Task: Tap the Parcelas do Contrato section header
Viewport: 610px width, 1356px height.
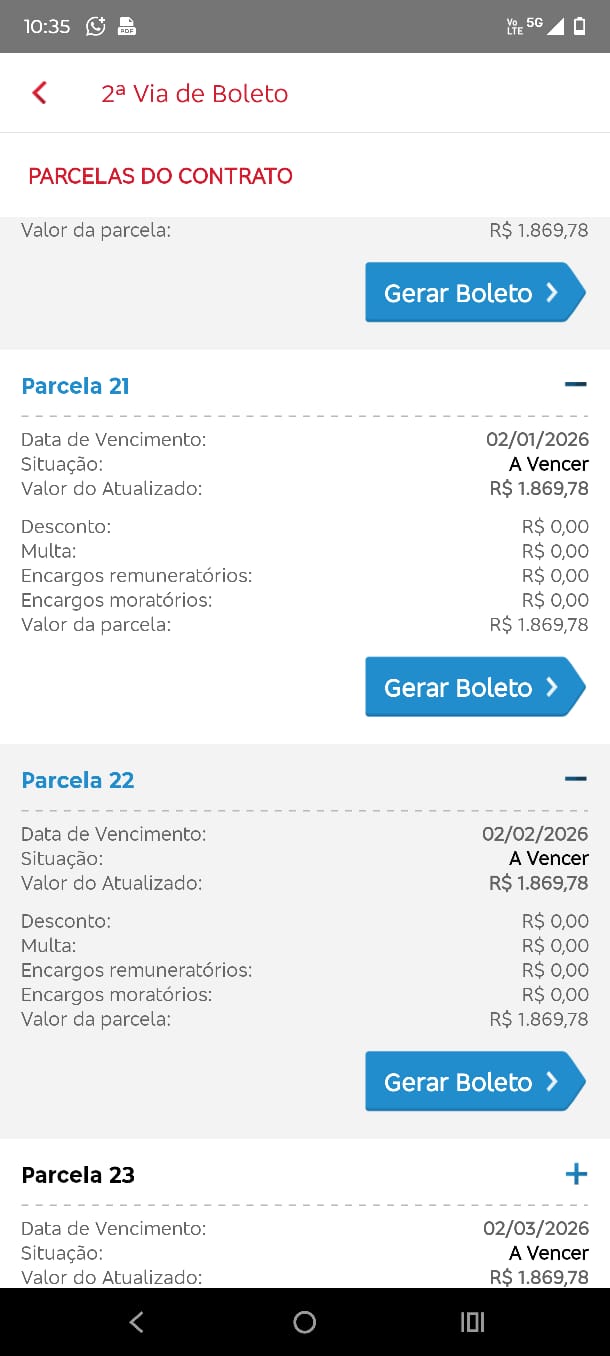Action: pyautogui.click(x=160, y=176)
